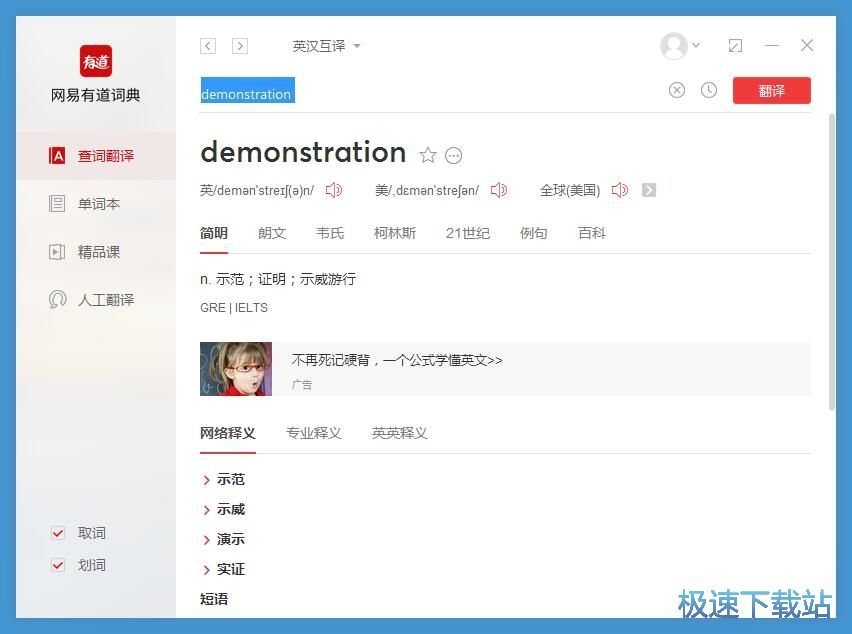Image resolution: width=852 pixels, height=634 pixels.
Task: Expand the 示威 network definition
Action: (224, 510)
